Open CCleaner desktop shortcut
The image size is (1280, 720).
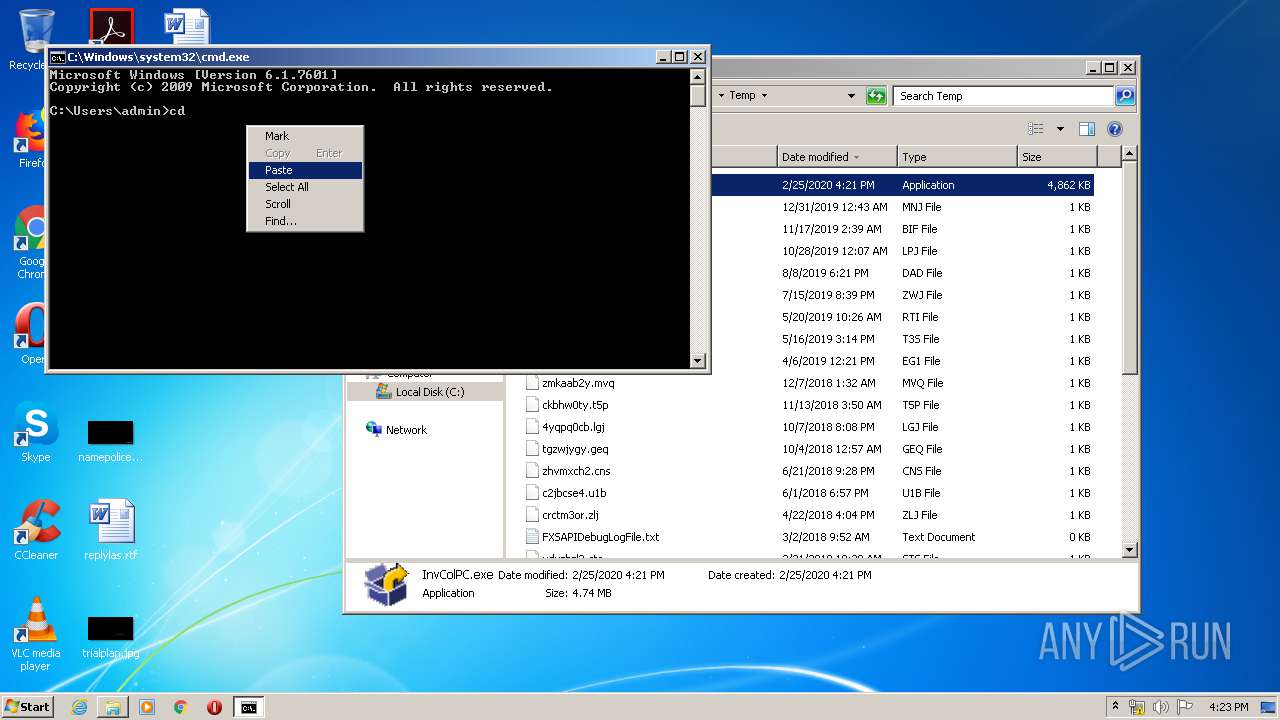click(x=36, y=530)
